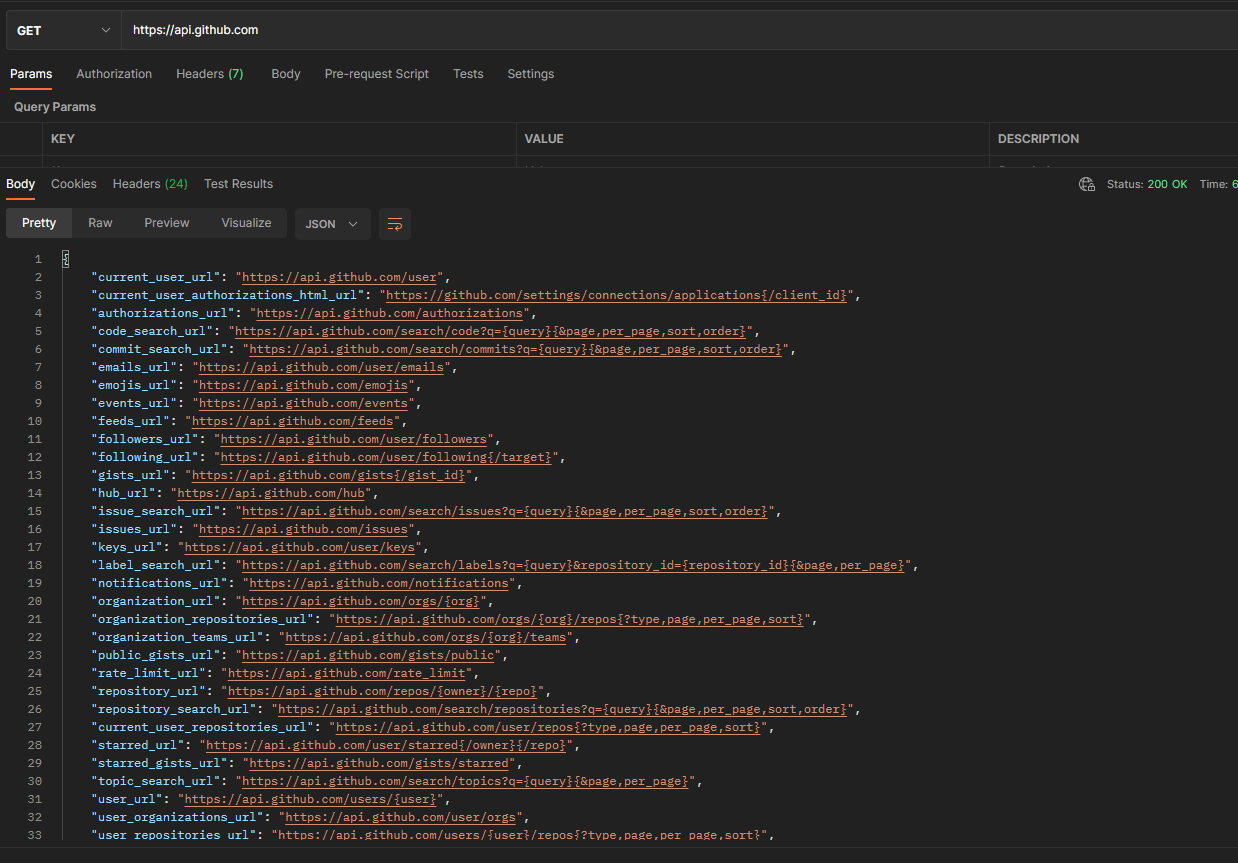The height and width of the screenshot is (863, 1238).
Task: Open the user/orgs link
Action: click(400, 817)
